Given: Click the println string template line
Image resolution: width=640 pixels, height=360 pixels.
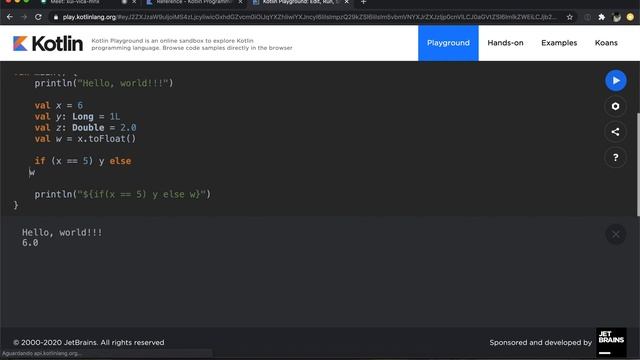Looking at the screenshot, I should (122, 194).
